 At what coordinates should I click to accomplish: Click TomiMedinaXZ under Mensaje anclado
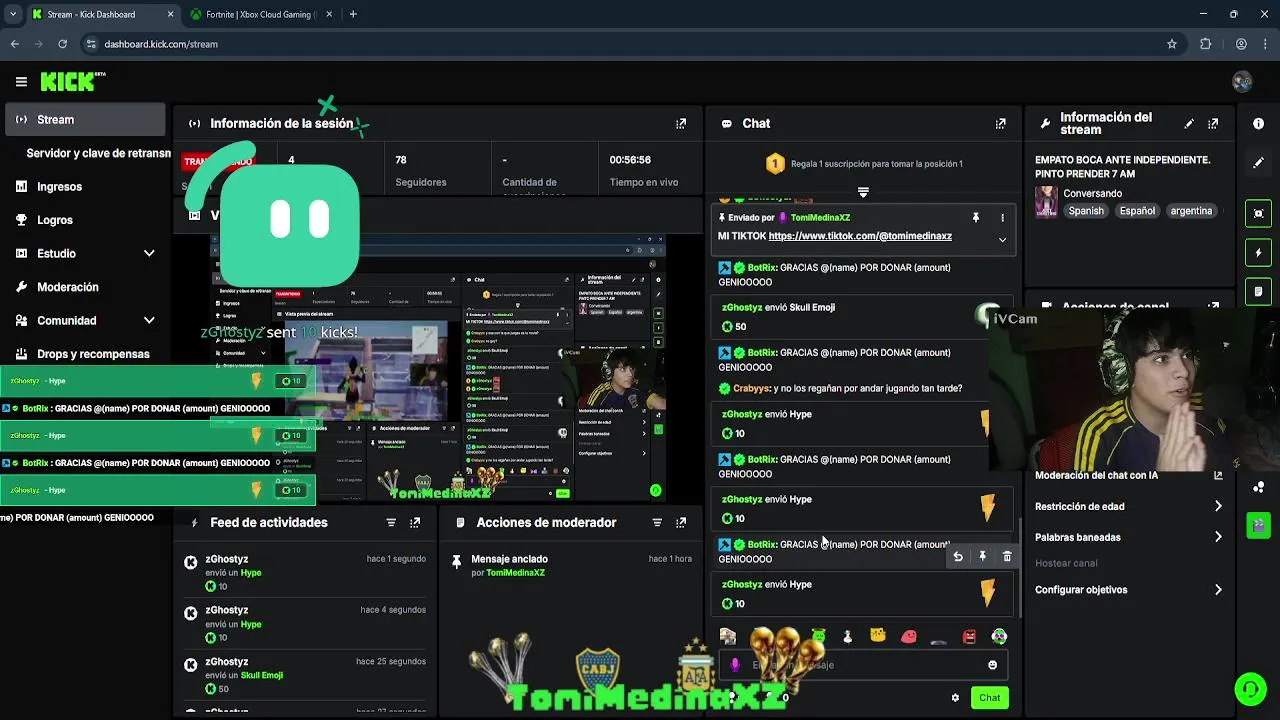click(515, 573)
